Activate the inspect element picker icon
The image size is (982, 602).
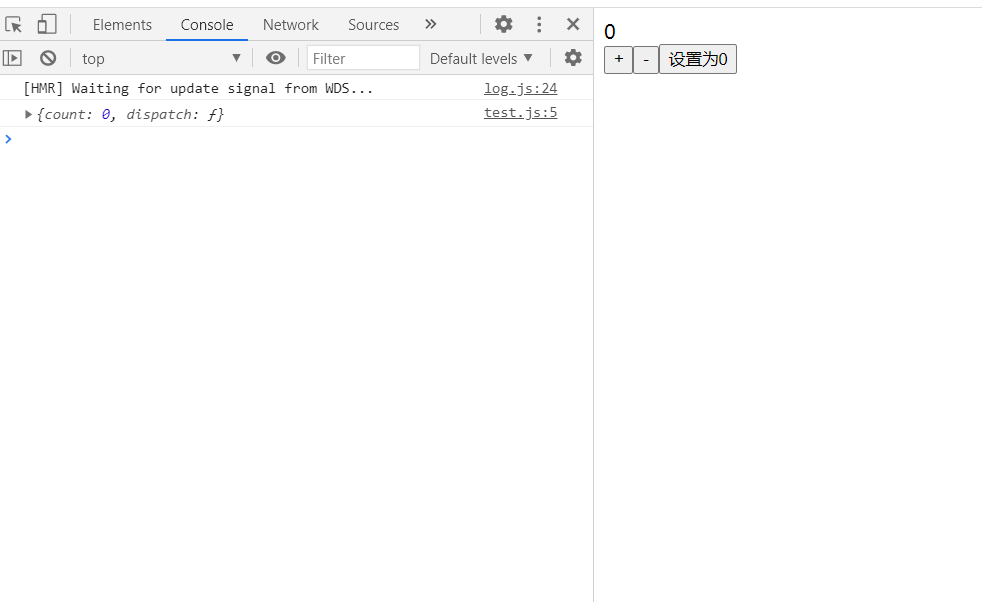tap(14, 24)
